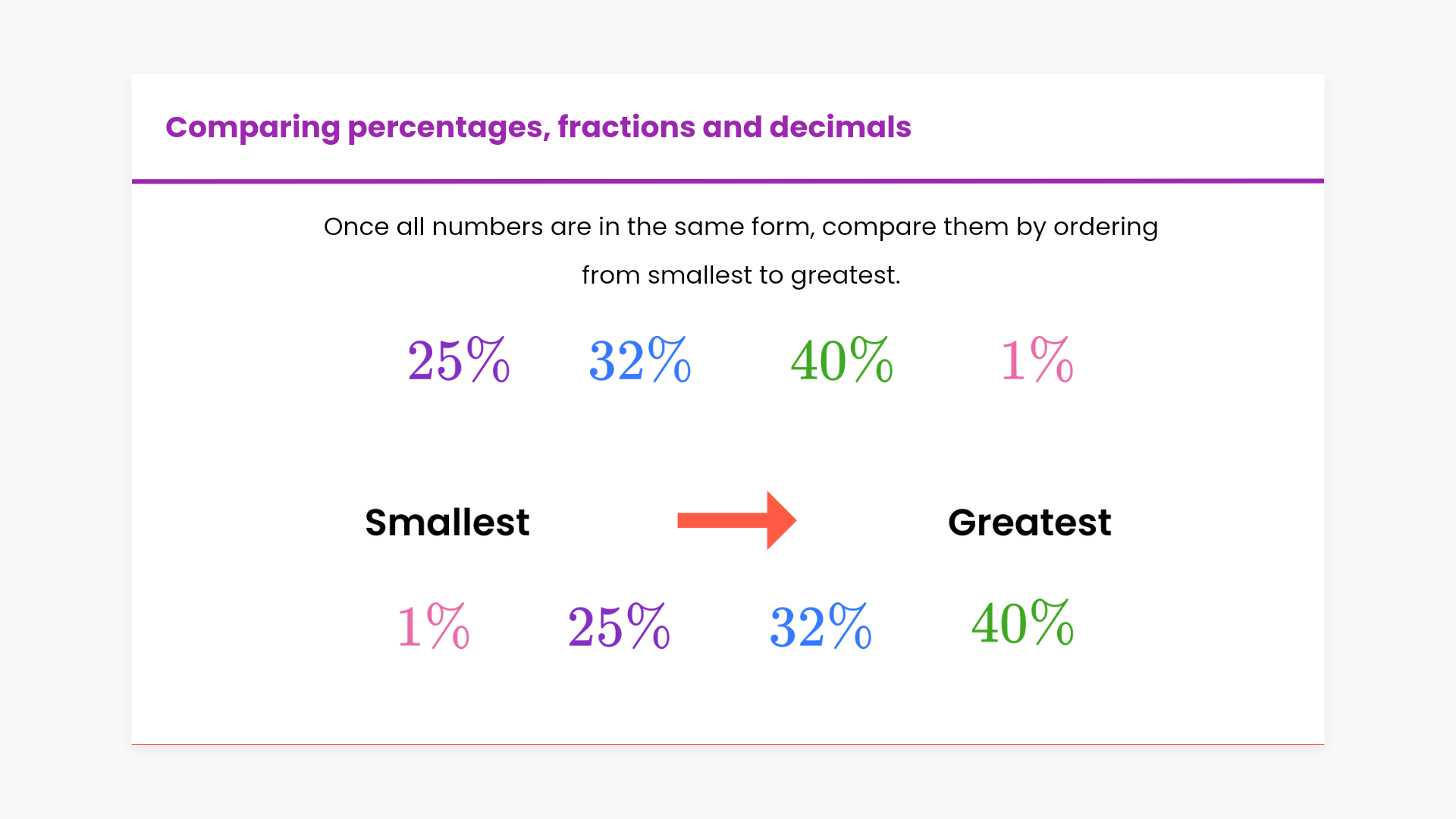Click the purple horizontal divider line

(728, 181)
